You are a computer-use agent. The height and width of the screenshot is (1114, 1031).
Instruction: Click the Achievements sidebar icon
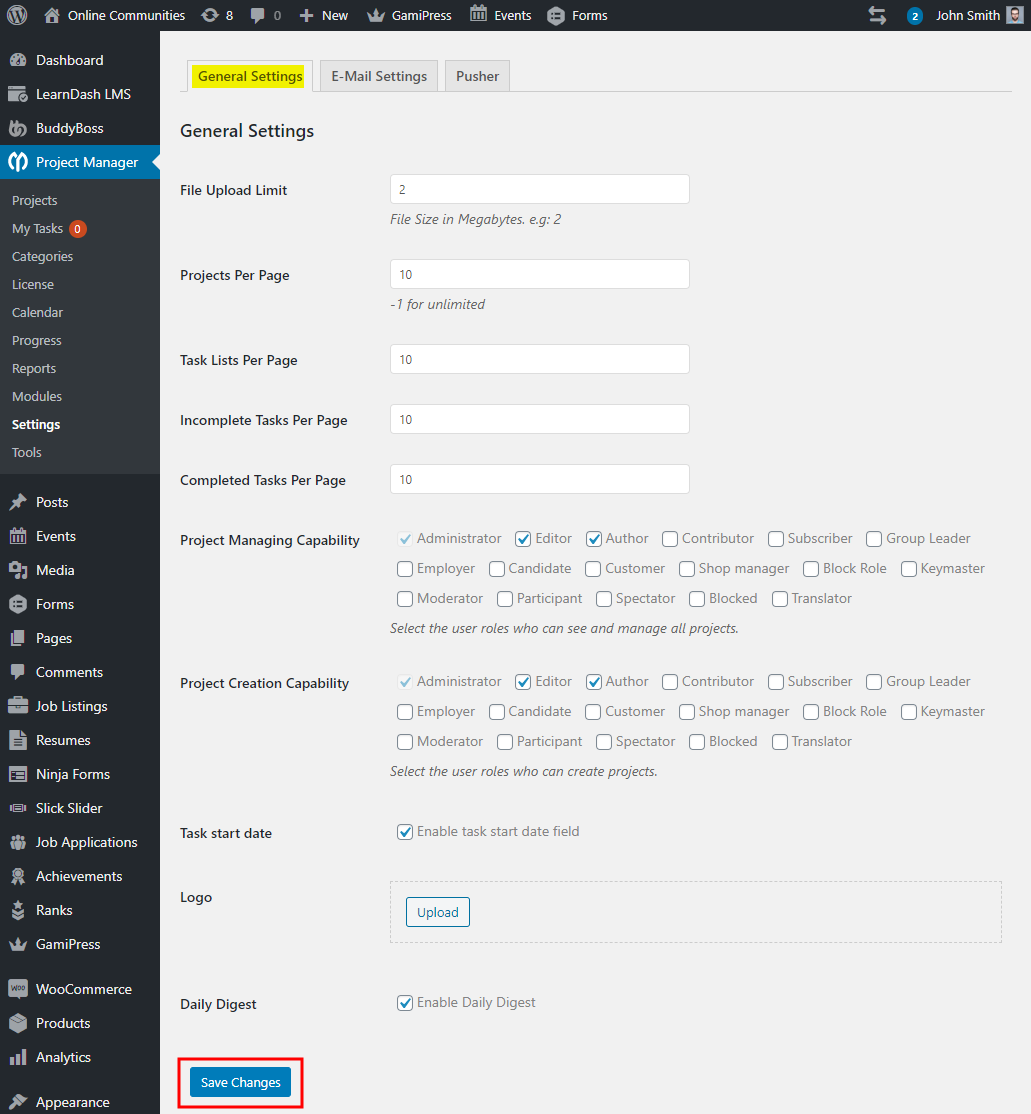(x=18, y=876)
